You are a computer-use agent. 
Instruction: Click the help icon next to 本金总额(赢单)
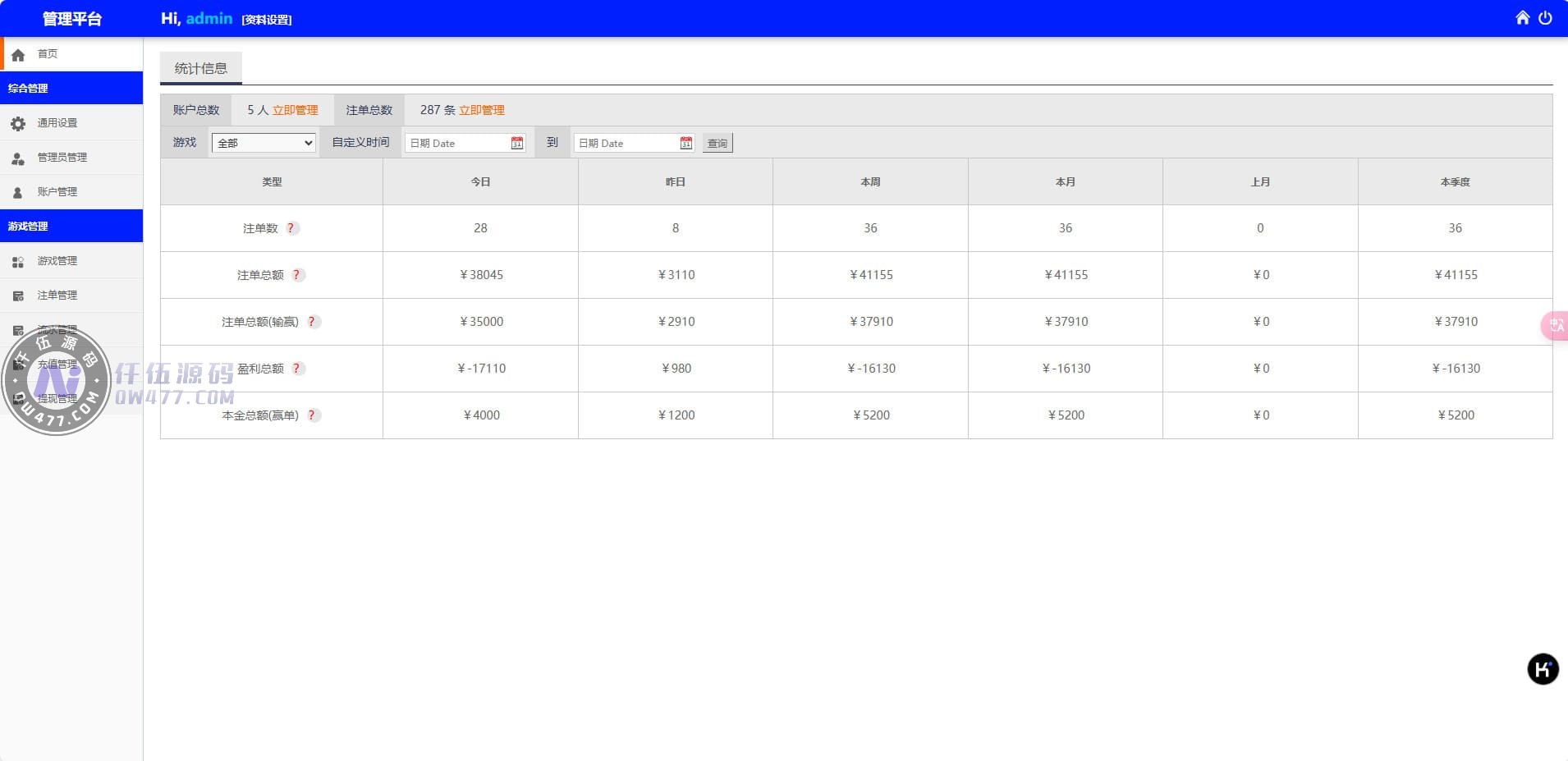313,415
